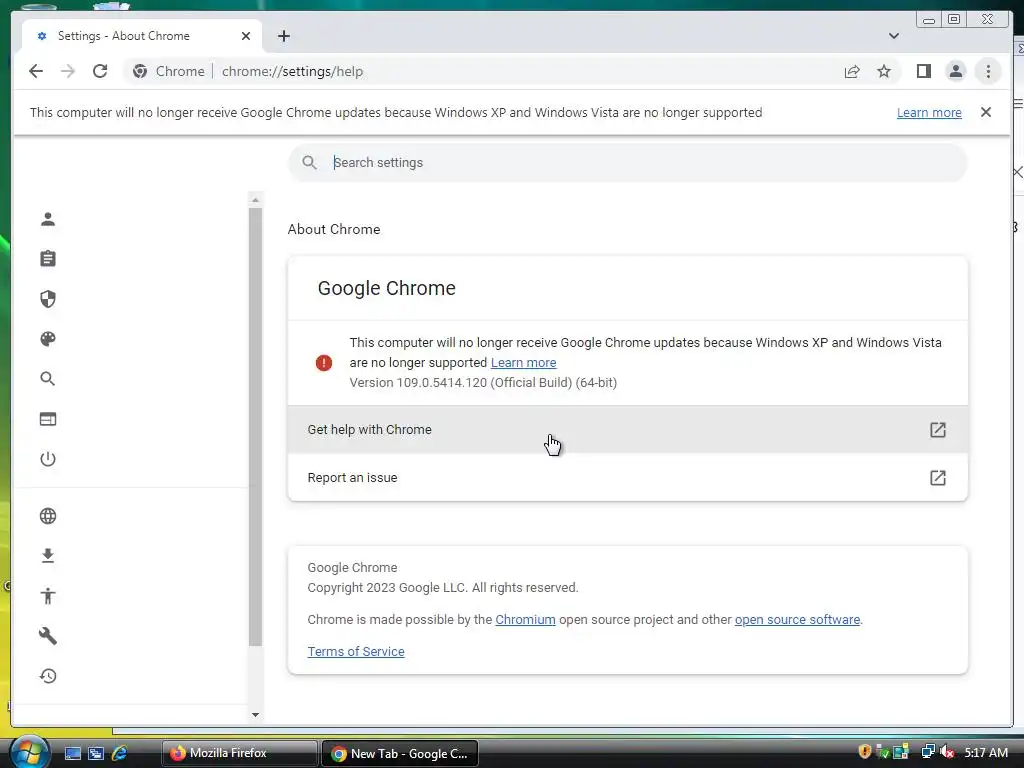This screenshot has height=768, width=1024.
Task: Open Default browser window icon in sidebar
Action: pos(48,419)
